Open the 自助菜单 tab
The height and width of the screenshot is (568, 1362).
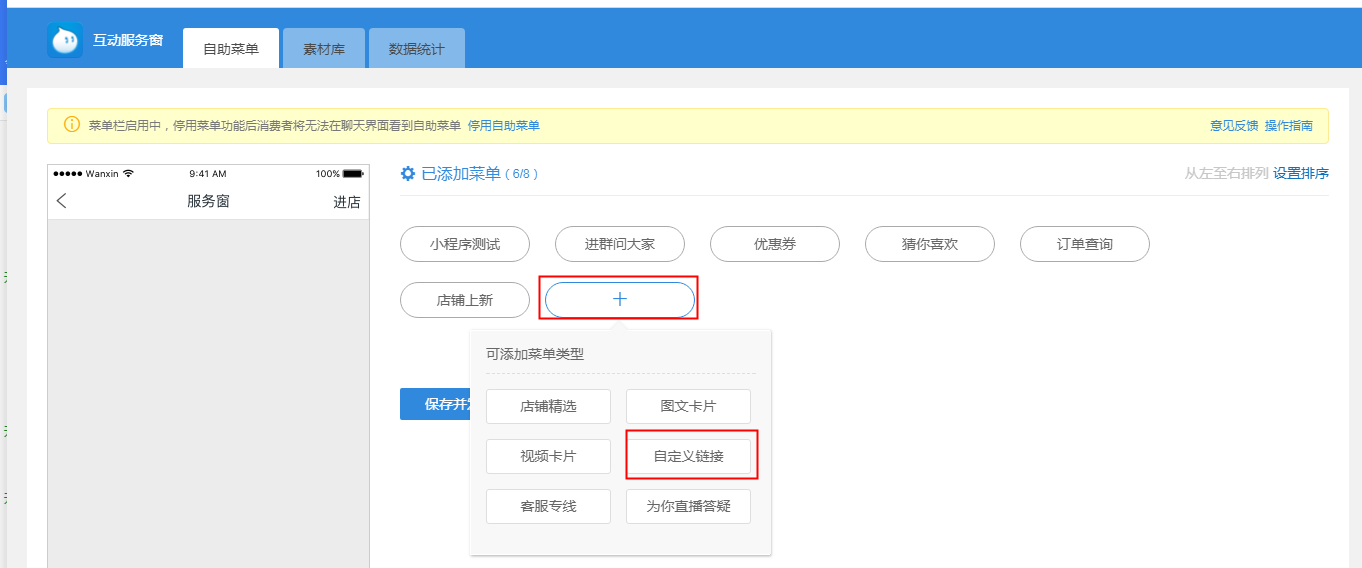pyautogui.click(x=231, y=49)
